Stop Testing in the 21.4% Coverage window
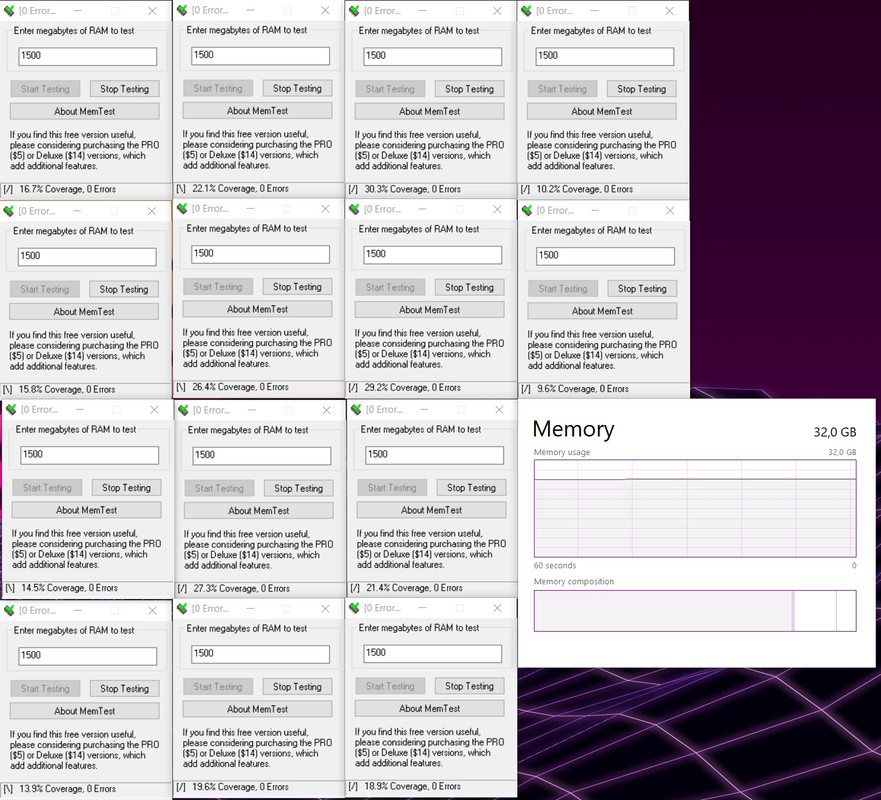Viewport: 881px width, 800px height. tap(471, 488)
